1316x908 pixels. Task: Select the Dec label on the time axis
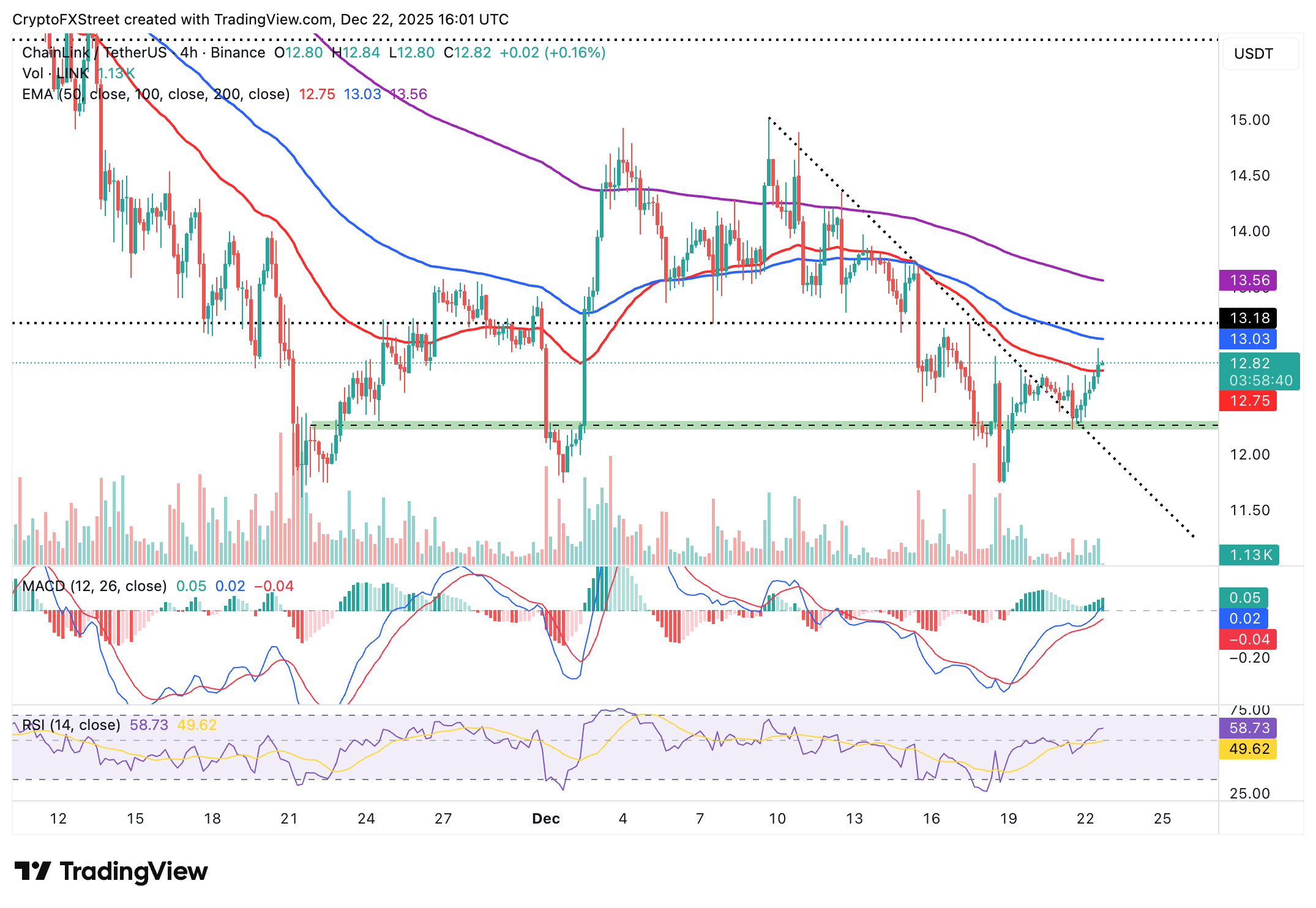[x=545, y=819]
